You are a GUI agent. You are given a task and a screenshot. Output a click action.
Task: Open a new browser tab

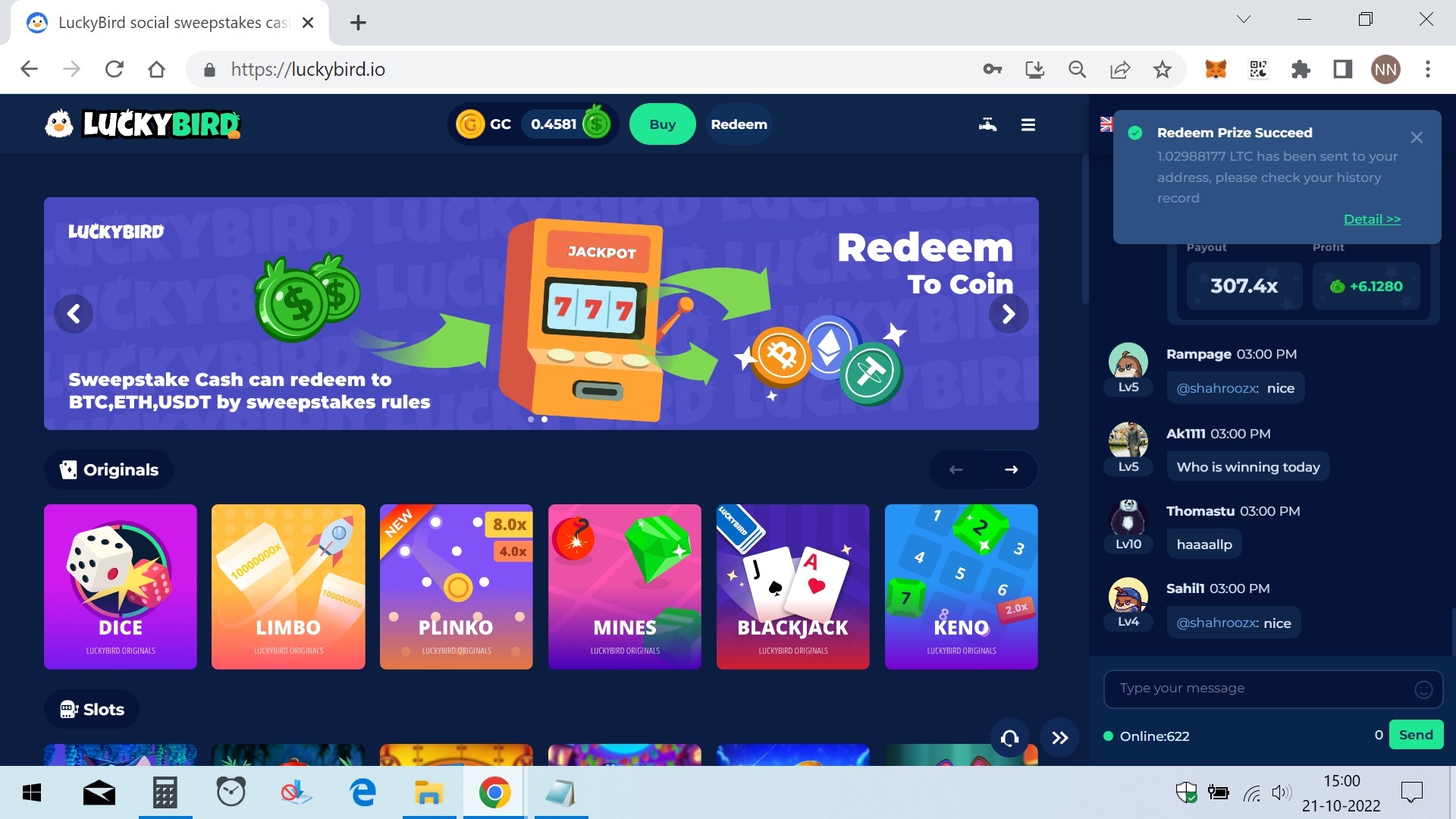pyautogui.click(x=358, y=23)
